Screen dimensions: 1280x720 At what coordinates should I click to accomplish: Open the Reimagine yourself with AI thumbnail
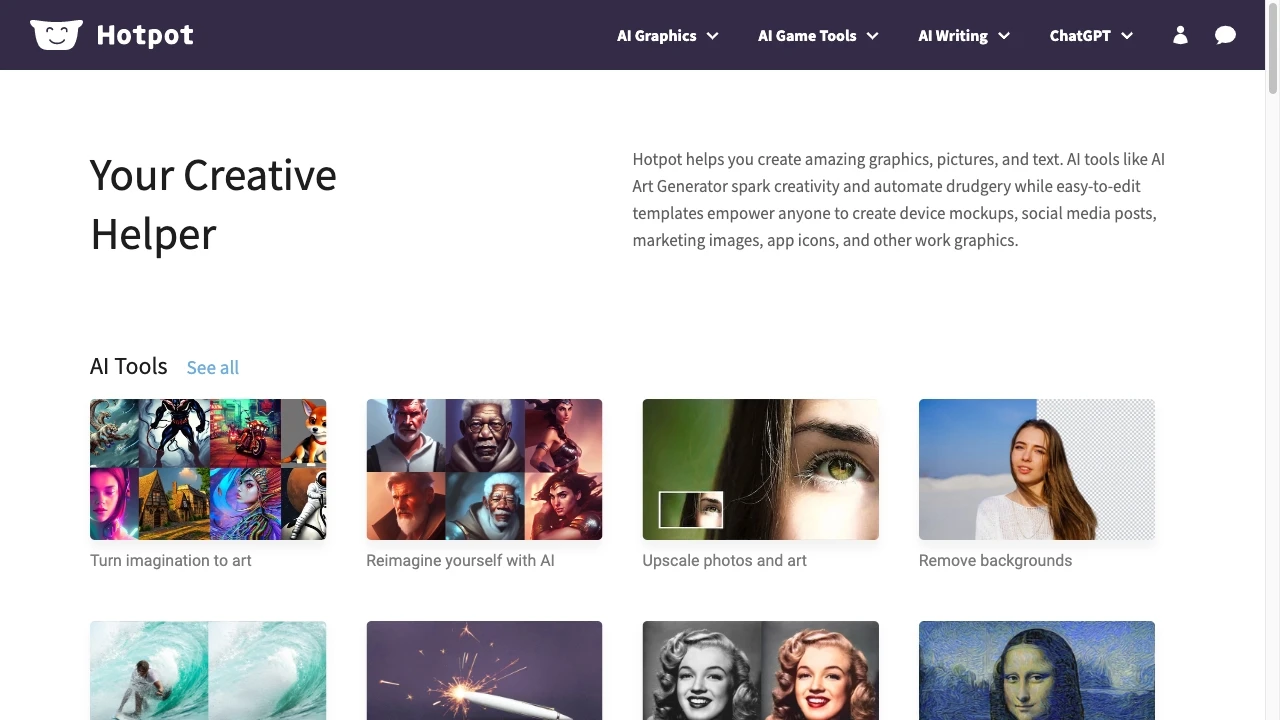(484, 469)
